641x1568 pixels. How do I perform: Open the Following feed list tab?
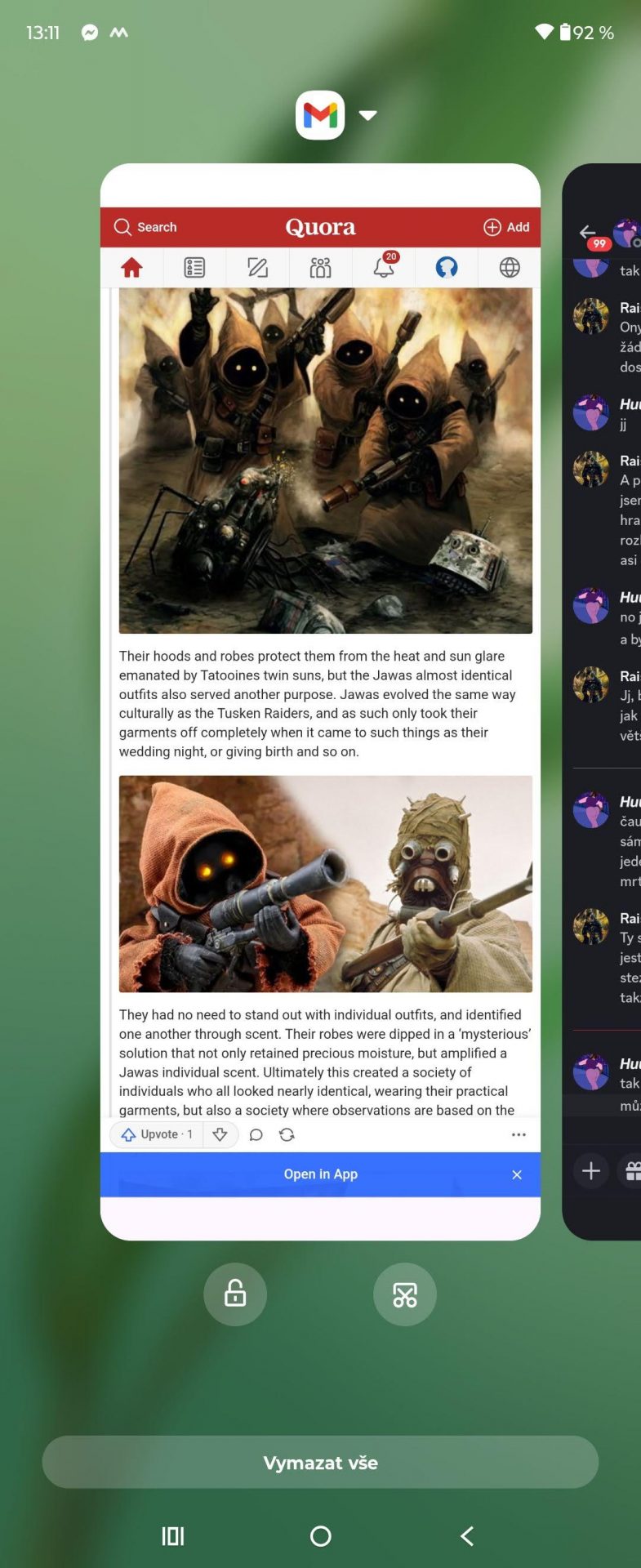click(x=194, y=267)
